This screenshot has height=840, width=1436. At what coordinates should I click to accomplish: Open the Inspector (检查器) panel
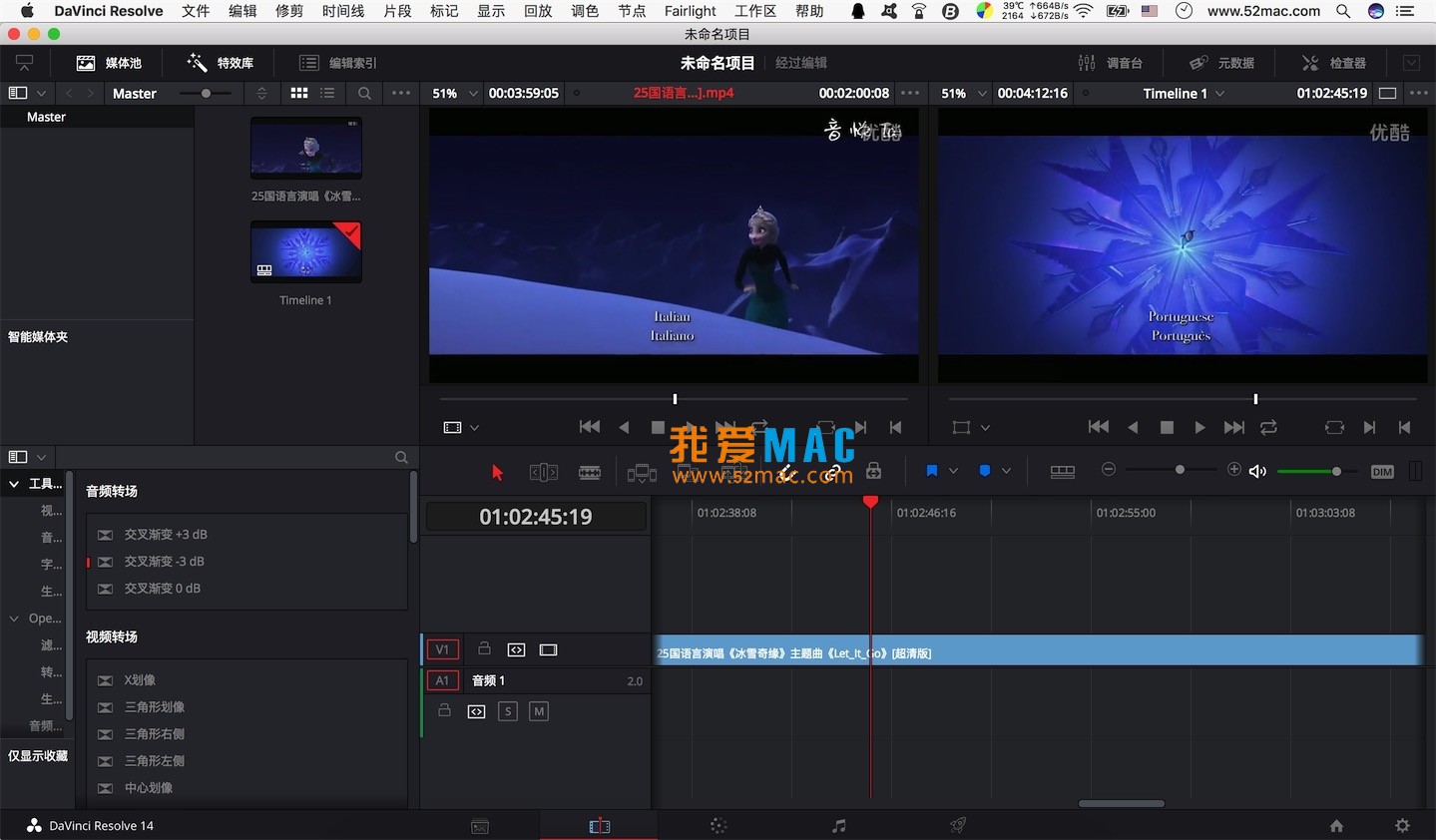point(1333,63)
